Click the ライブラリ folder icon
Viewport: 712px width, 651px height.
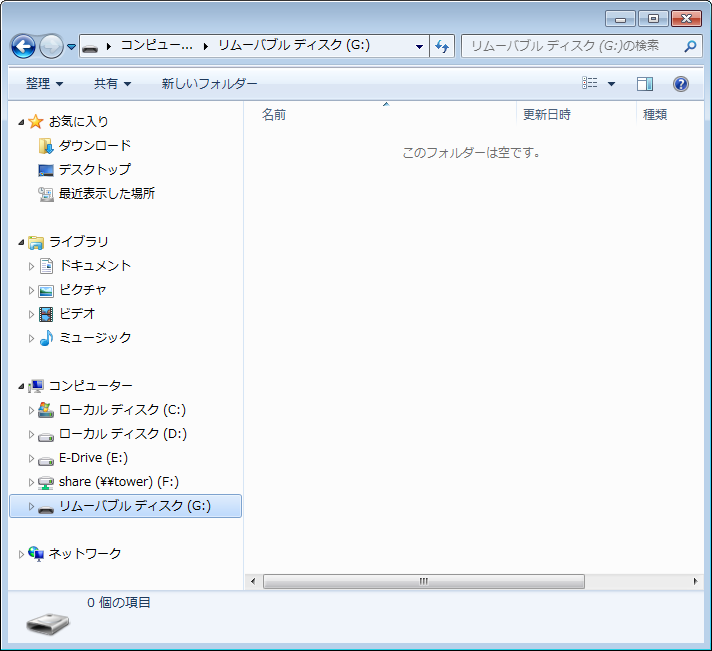click(36, 242)
